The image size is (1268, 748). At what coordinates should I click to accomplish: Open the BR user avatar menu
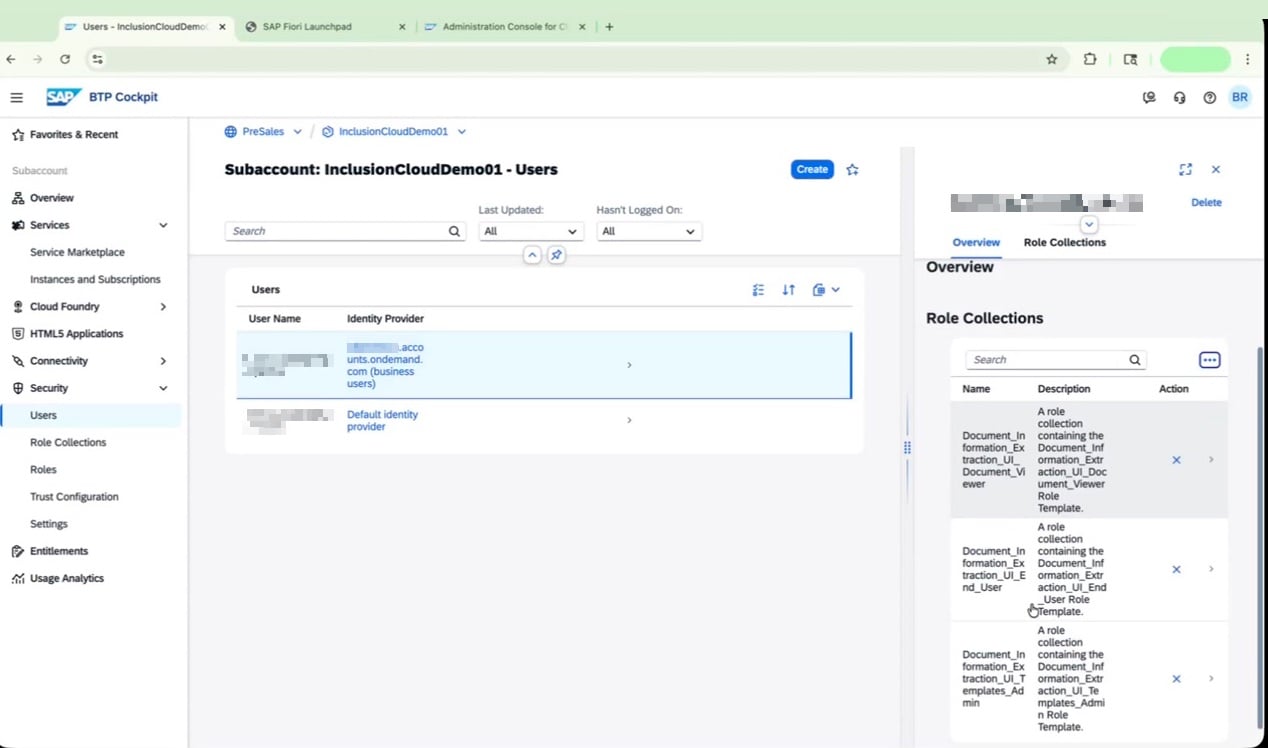pos(1240,98)
